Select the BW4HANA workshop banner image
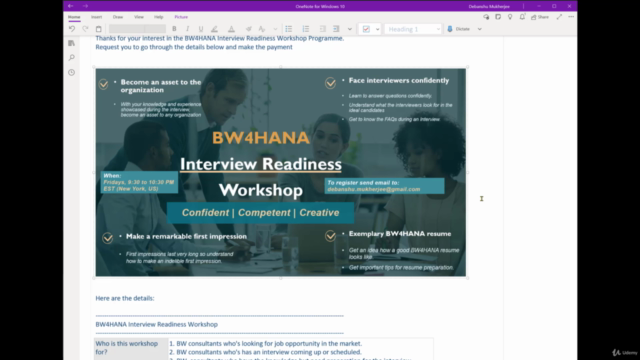The image size is (640, 360). pos(280,172)
